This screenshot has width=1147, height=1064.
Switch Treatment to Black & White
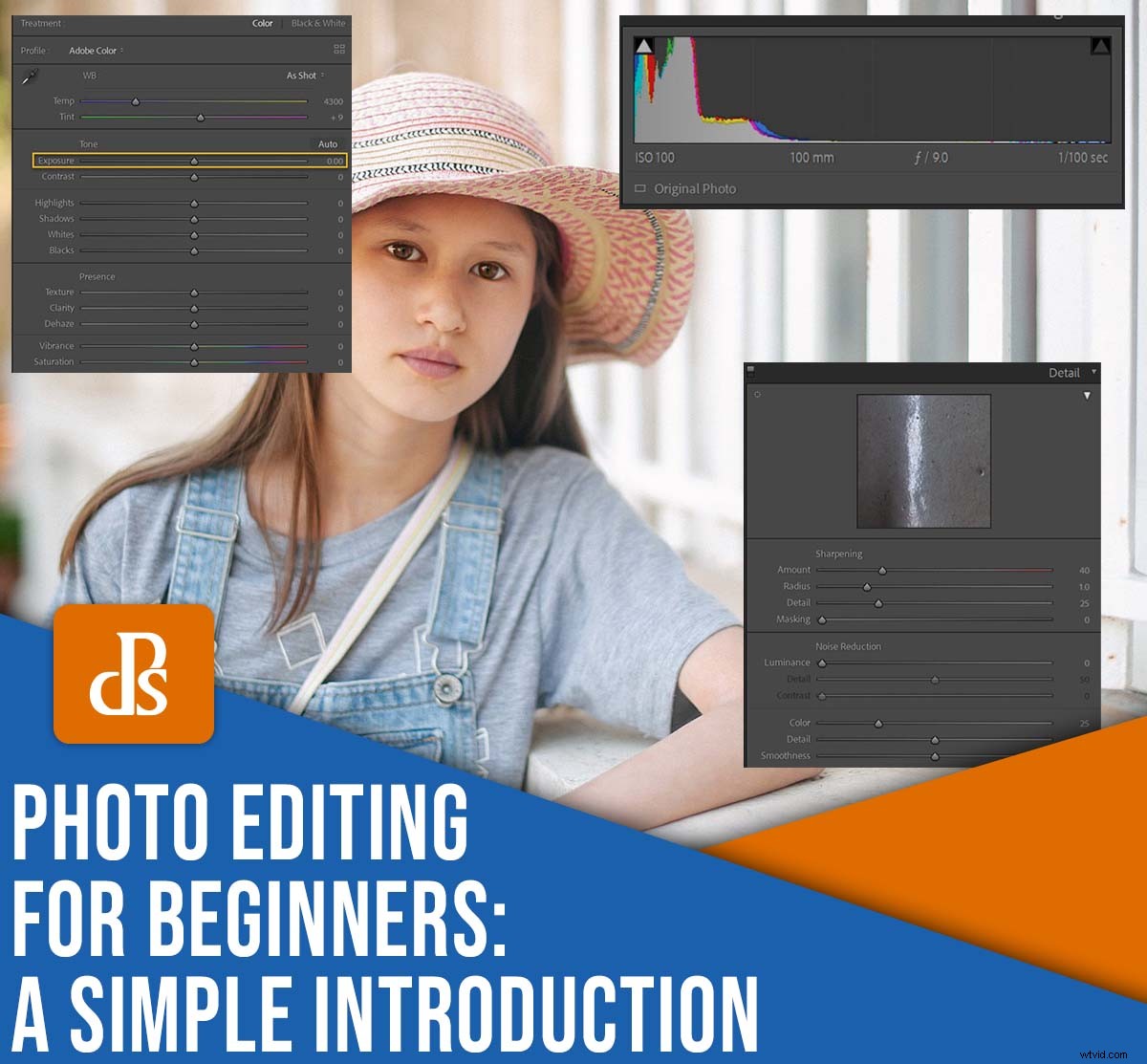tap(318, 23)
